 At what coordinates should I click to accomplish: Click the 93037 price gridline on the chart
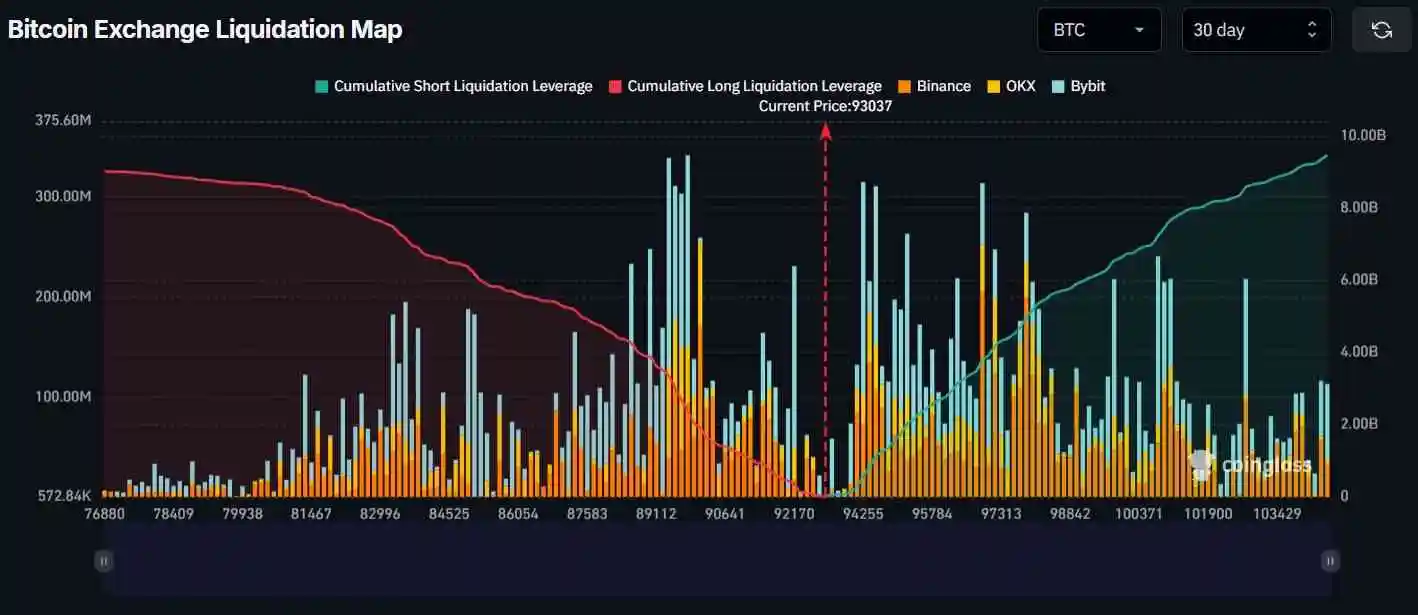(x=824, y=300)
